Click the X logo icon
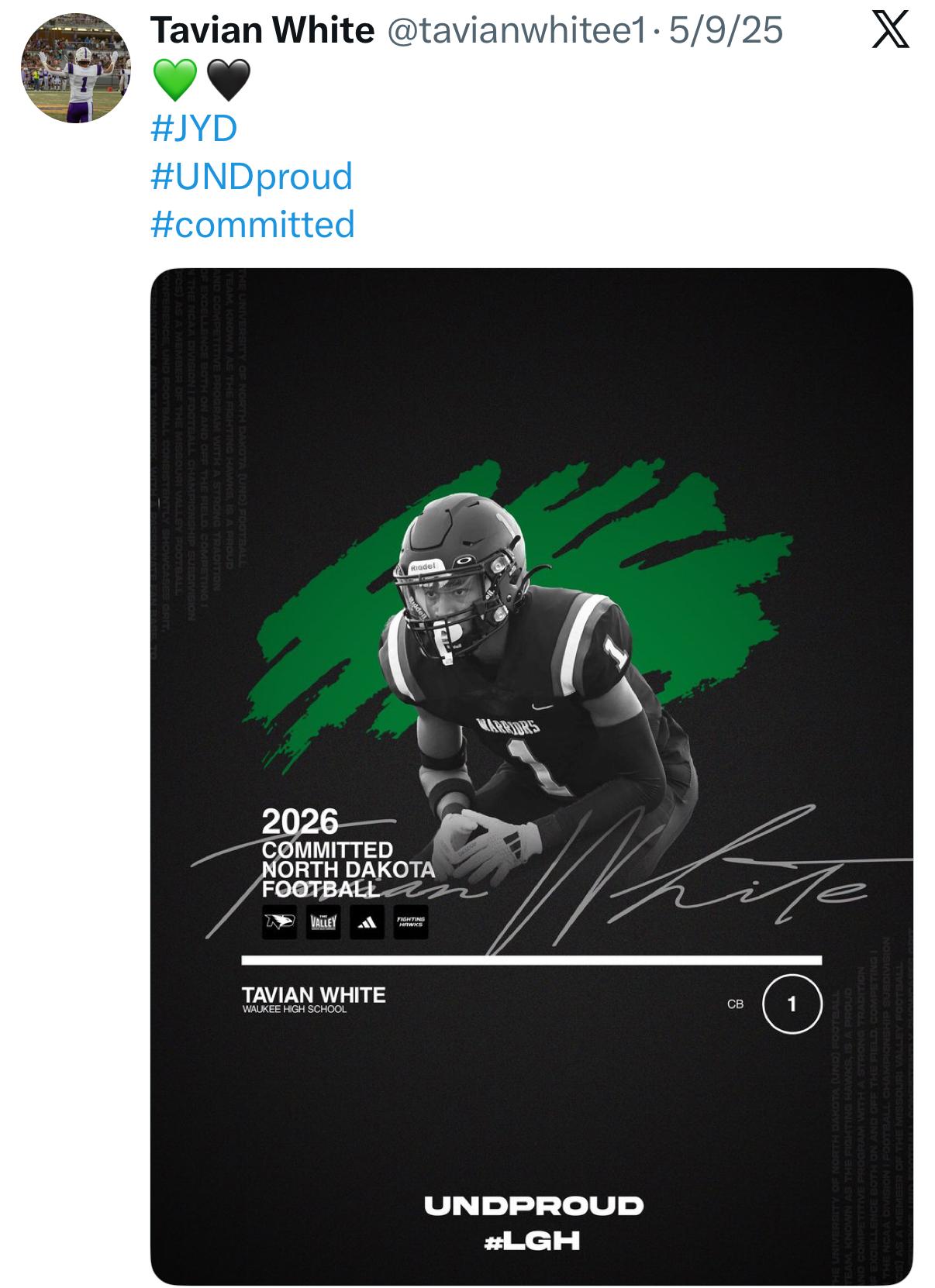935x1288 pixels. click(890, 33)
